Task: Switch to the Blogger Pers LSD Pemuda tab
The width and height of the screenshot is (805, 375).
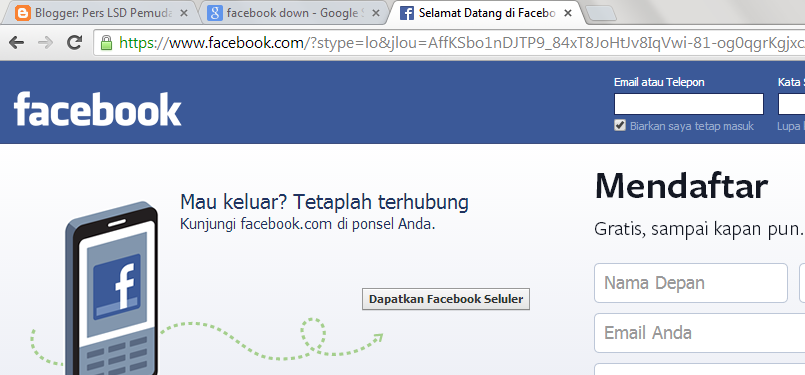Action: coord(101,13)
